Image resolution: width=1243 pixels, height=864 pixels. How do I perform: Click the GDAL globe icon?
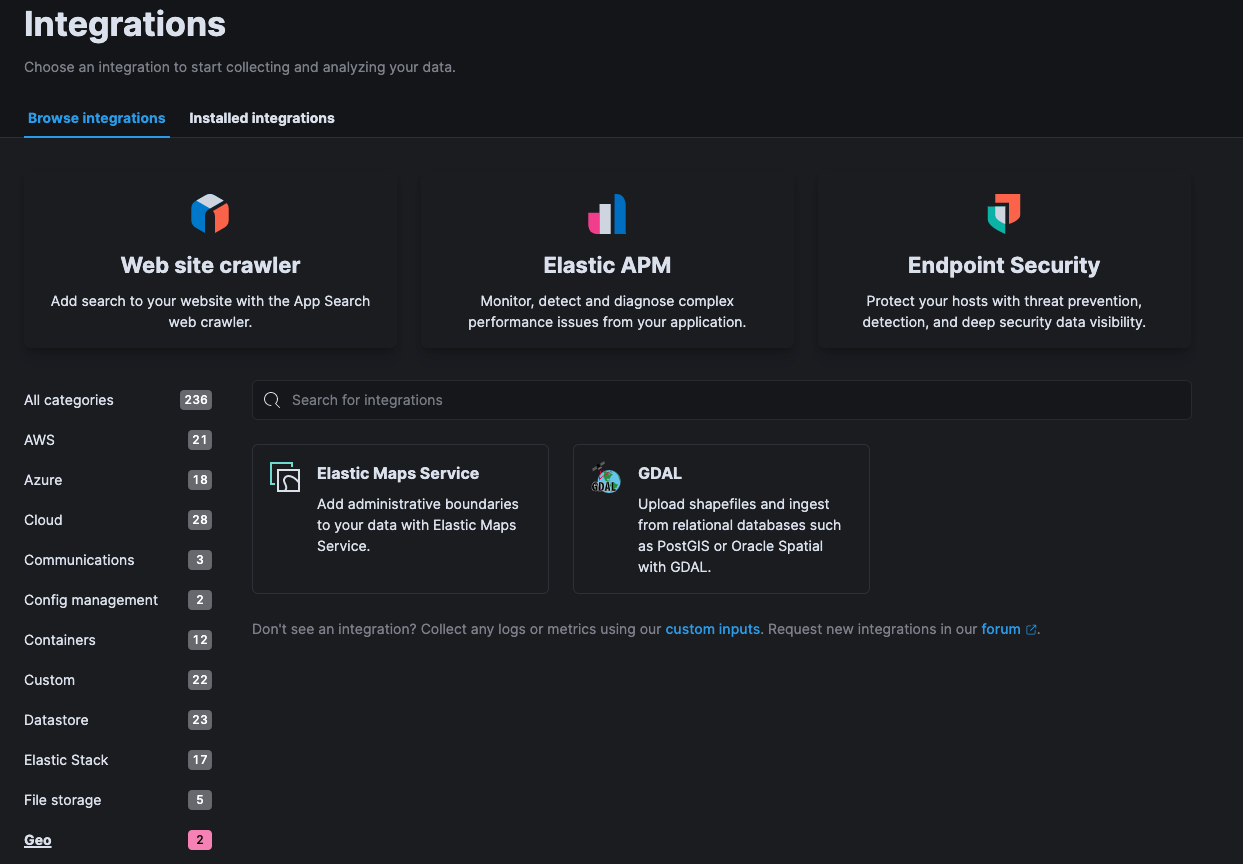[605, 478]
